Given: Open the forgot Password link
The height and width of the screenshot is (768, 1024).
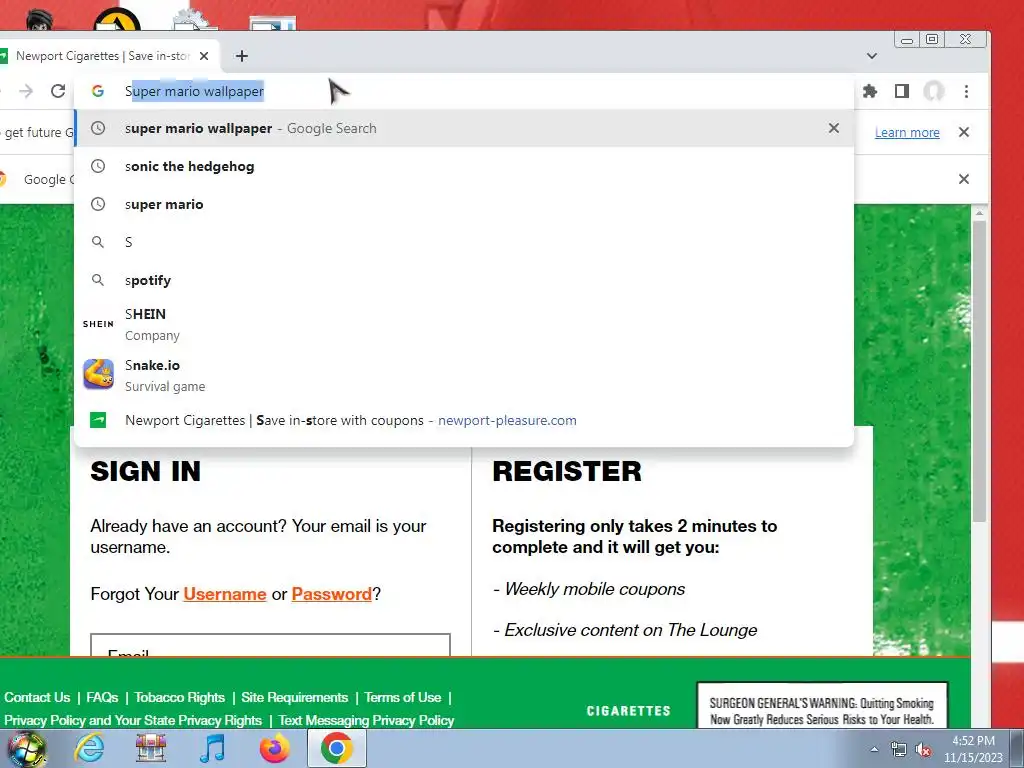Looking at the screenshot, I should 331,594.
